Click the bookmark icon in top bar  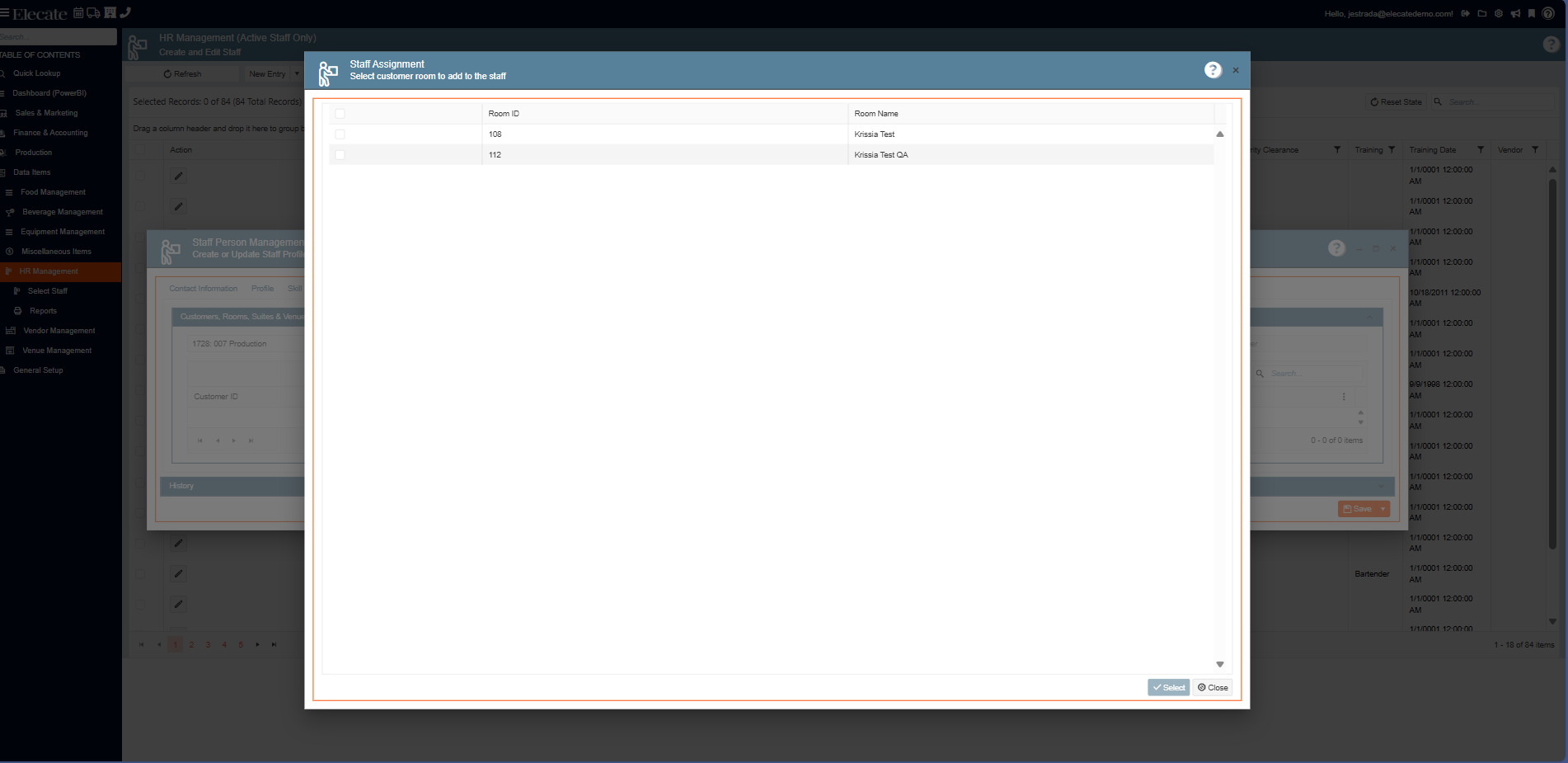(x=1531, y=13)
